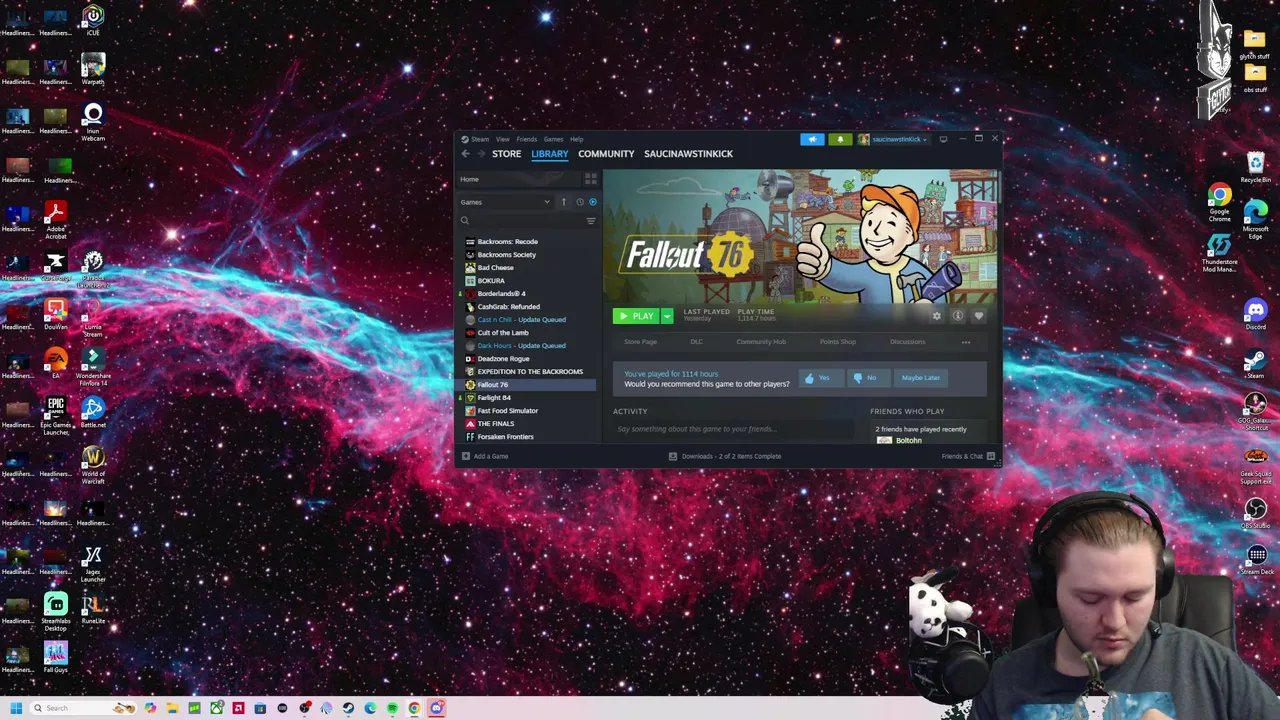
Task: Open Battle.net desktop shortcut
Action: coord(93,412)
